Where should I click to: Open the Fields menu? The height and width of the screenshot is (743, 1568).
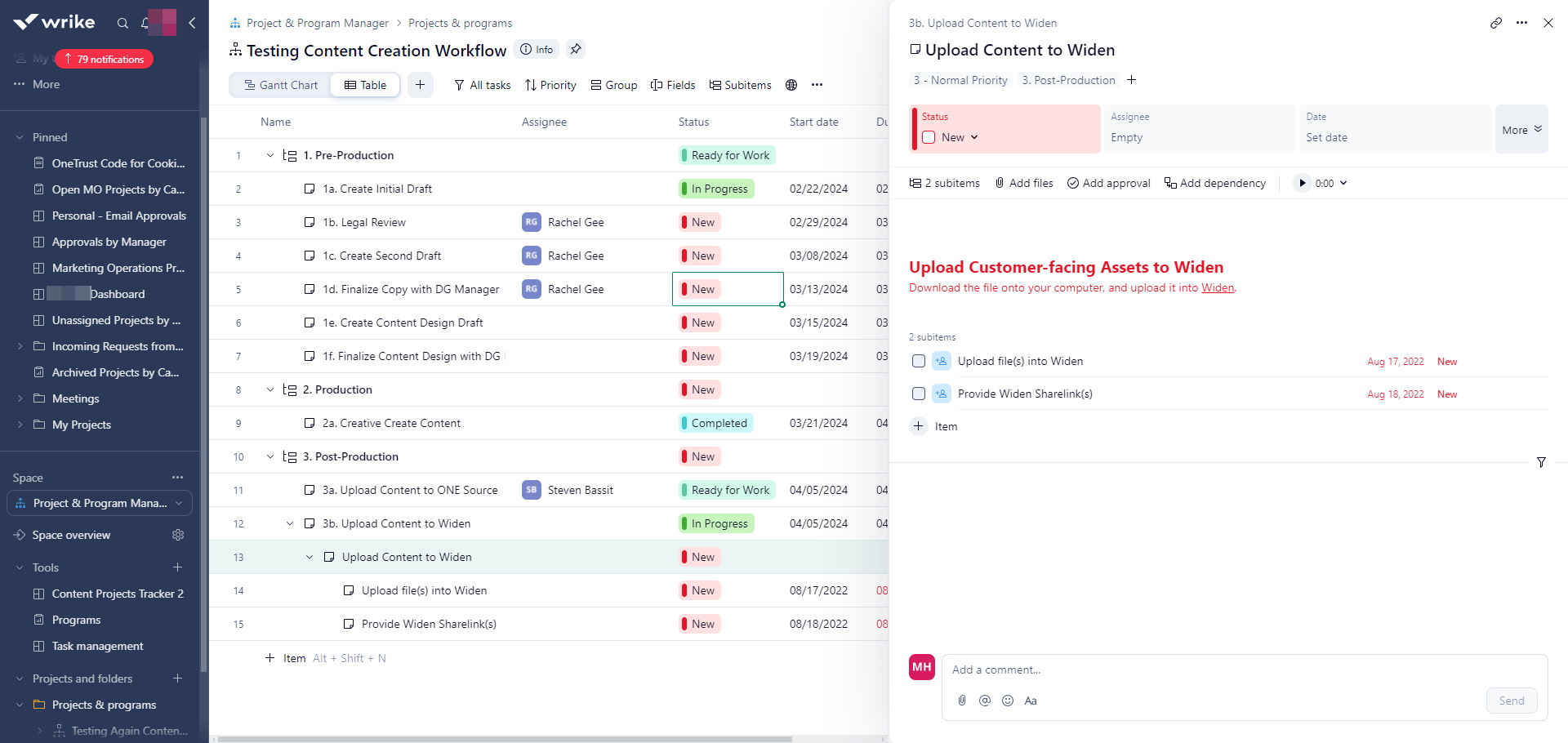click(673, 85)
